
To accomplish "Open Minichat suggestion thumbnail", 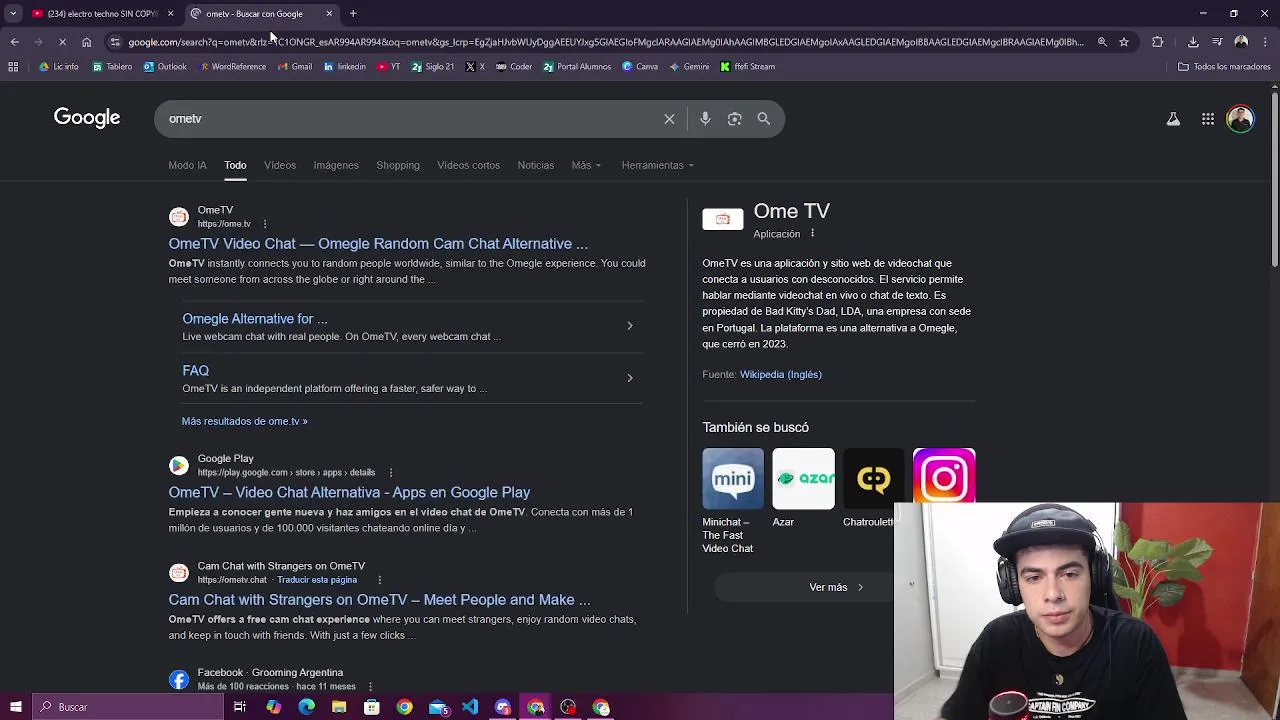I will click(x=733, y=478).
